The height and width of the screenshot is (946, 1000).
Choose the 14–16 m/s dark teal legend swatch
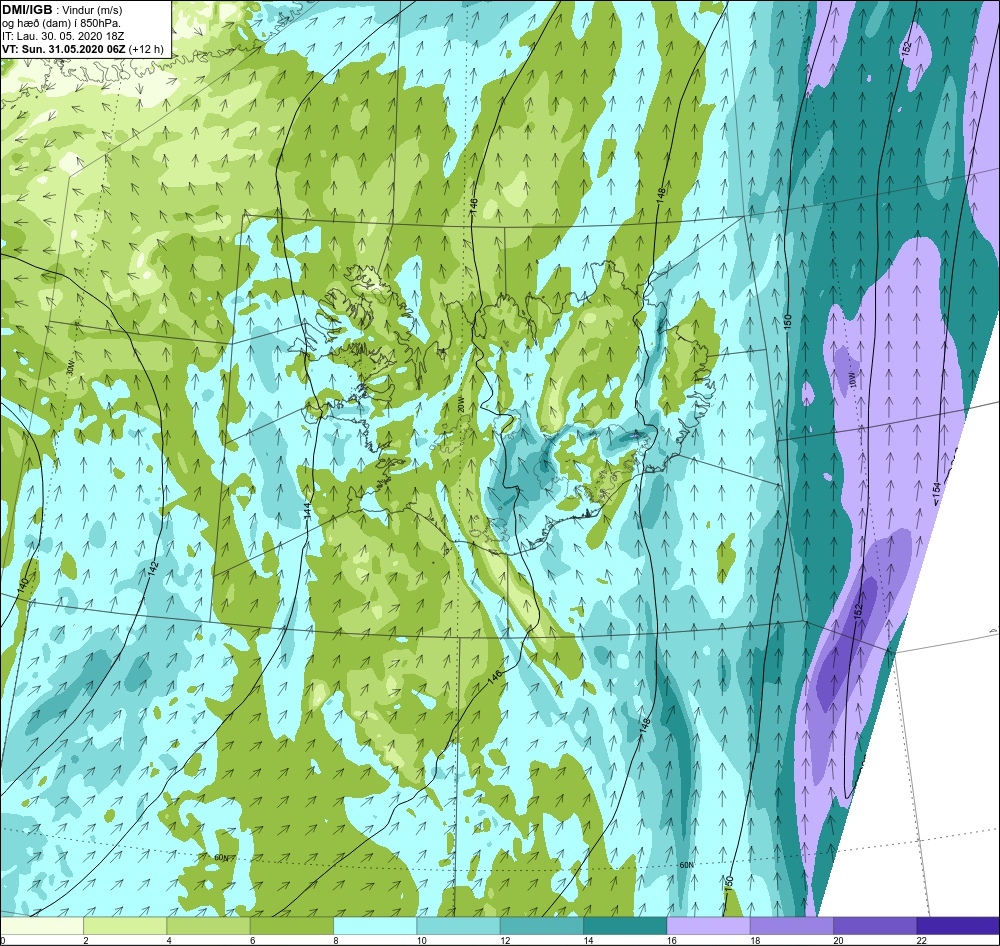coord(625,925)
